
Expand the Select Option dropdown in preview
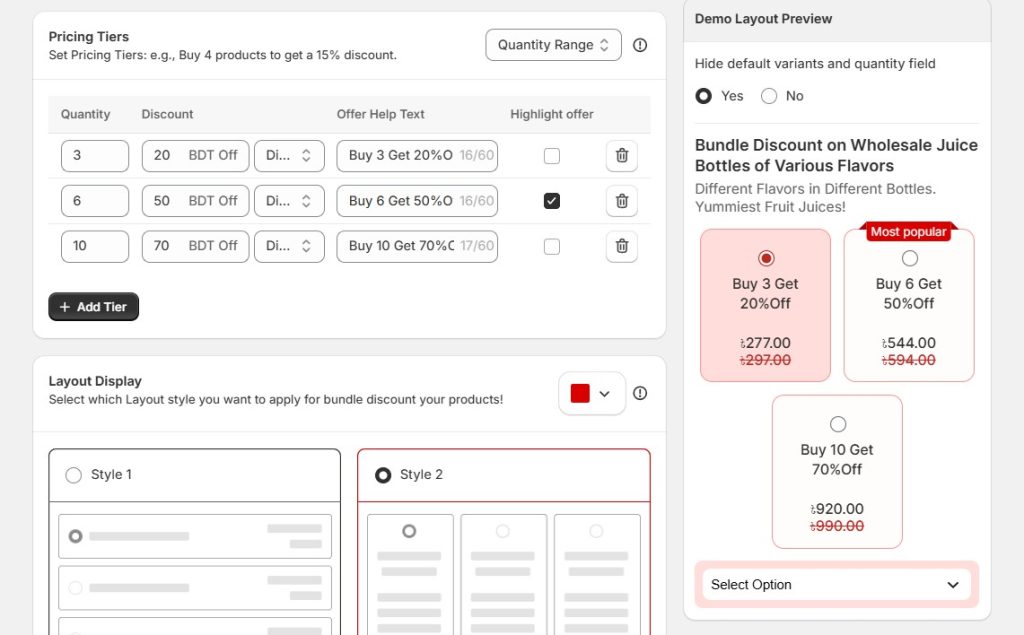836,585
